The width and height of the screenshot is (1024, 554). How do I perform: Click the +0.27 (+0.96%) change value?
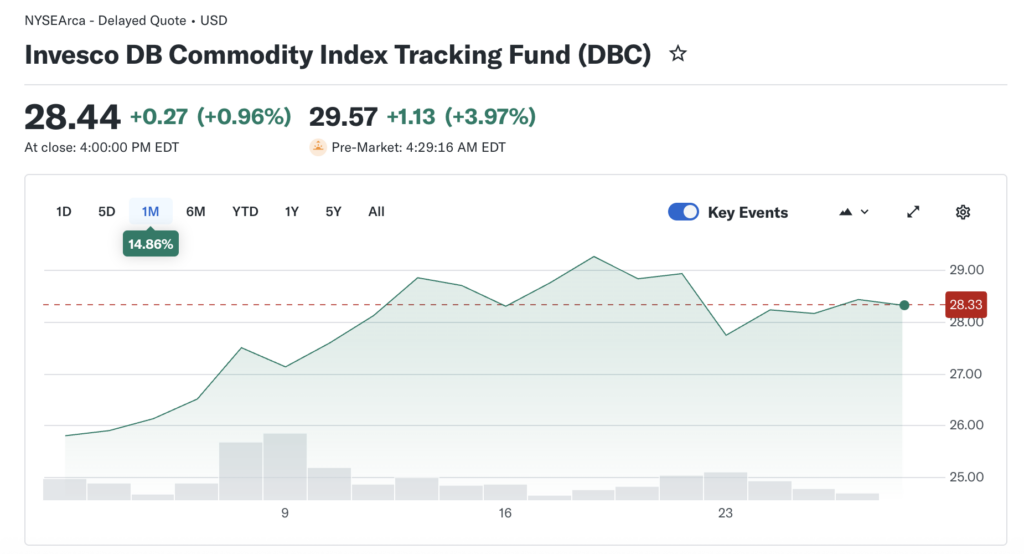(210, 117)
